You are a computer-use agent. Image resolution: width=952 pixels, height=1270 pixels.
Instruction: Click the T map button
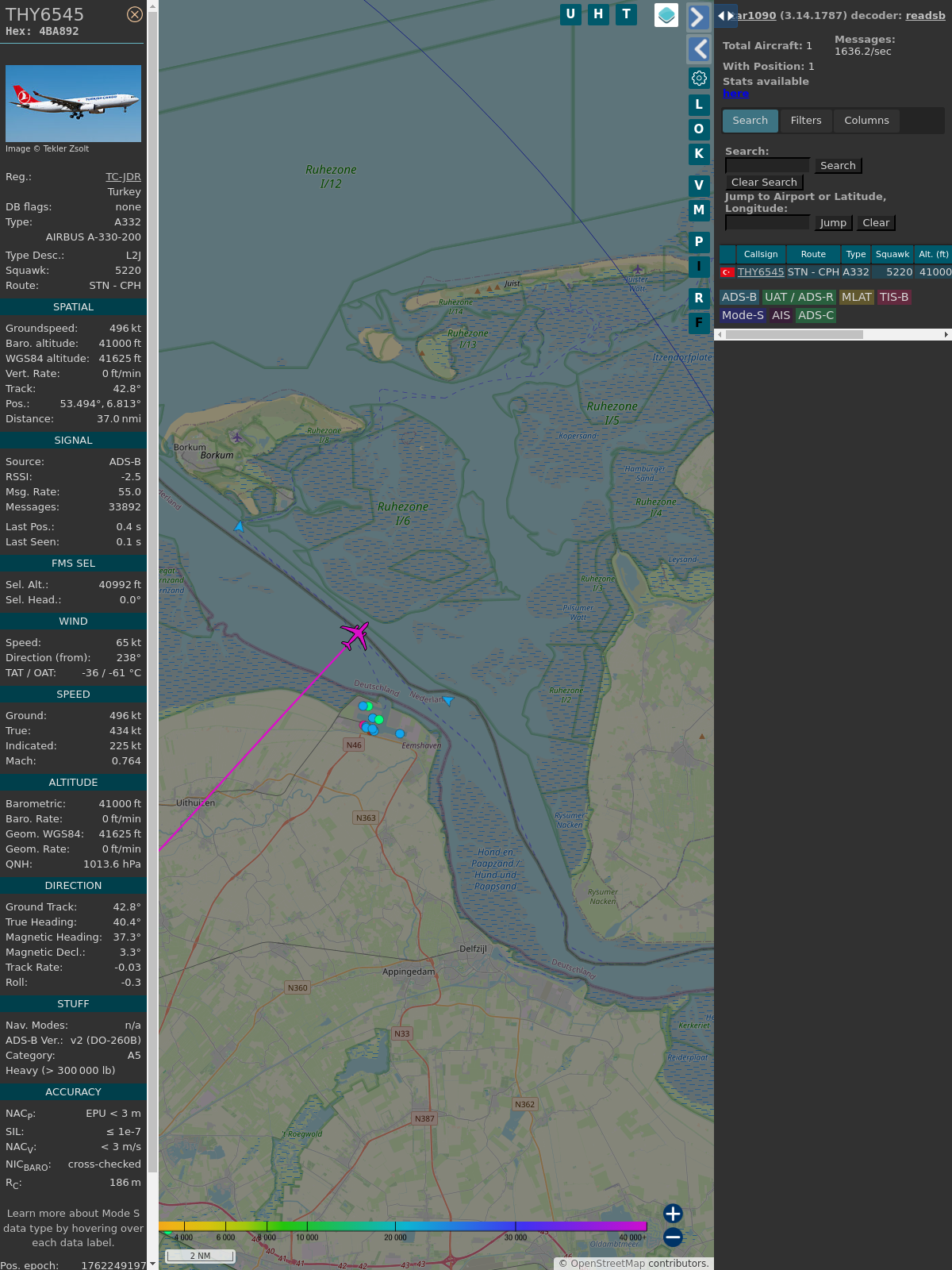pos(626,14)
